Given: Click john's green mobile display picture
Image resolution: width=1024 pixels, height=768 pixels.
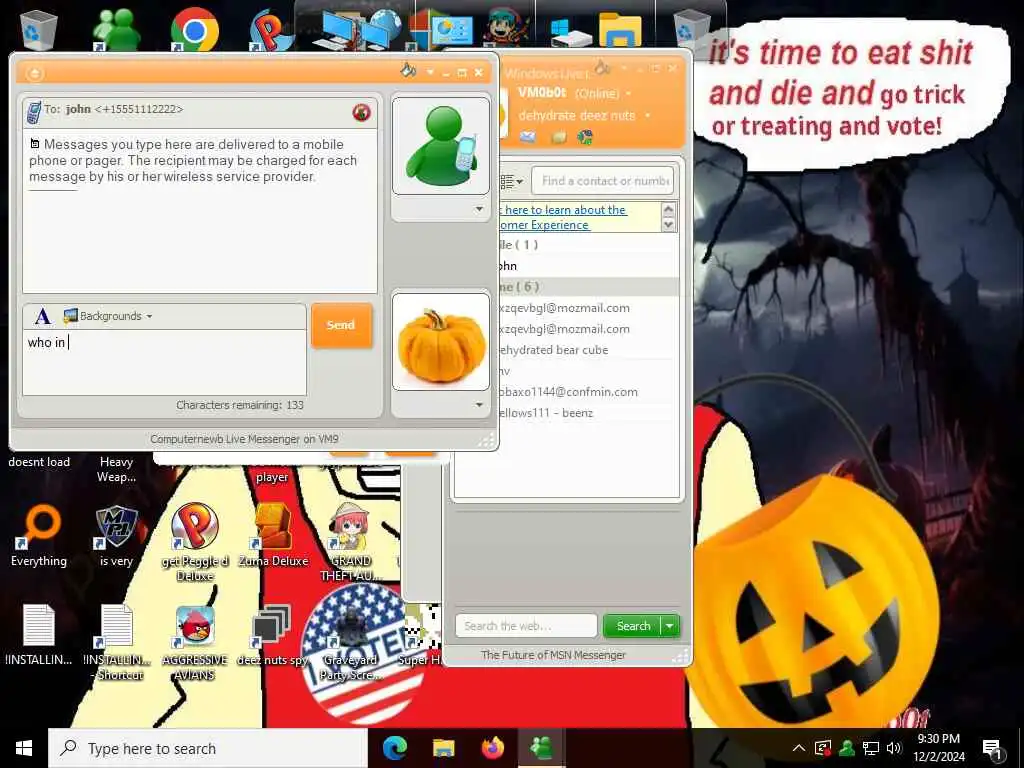Looking at the screenshot, I should coord(441,146).
